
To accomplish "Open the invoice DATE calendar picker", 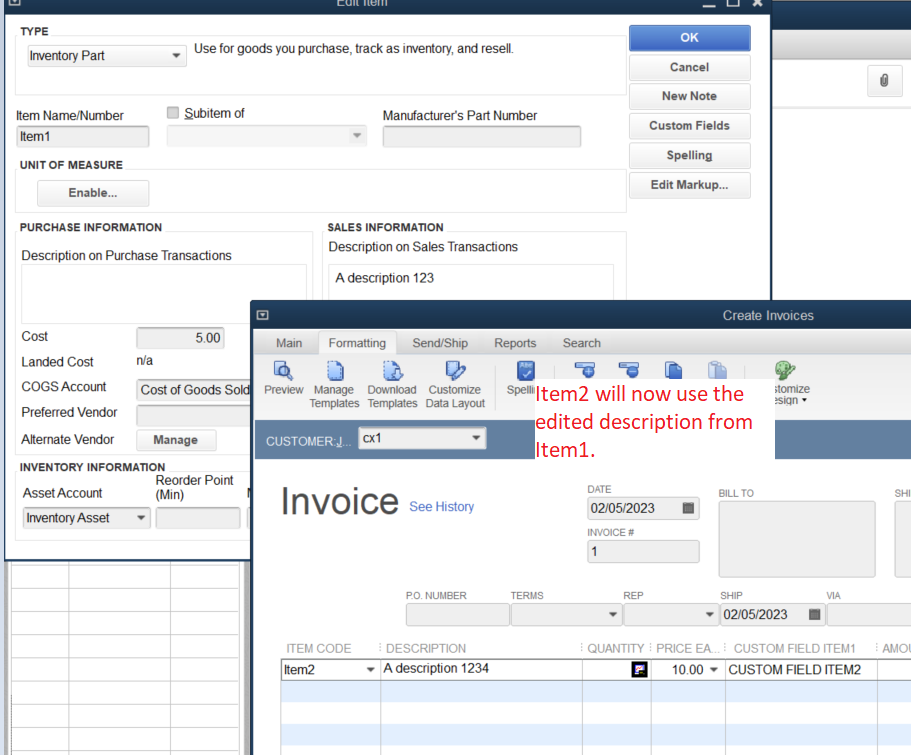I will tap(688, 508).
